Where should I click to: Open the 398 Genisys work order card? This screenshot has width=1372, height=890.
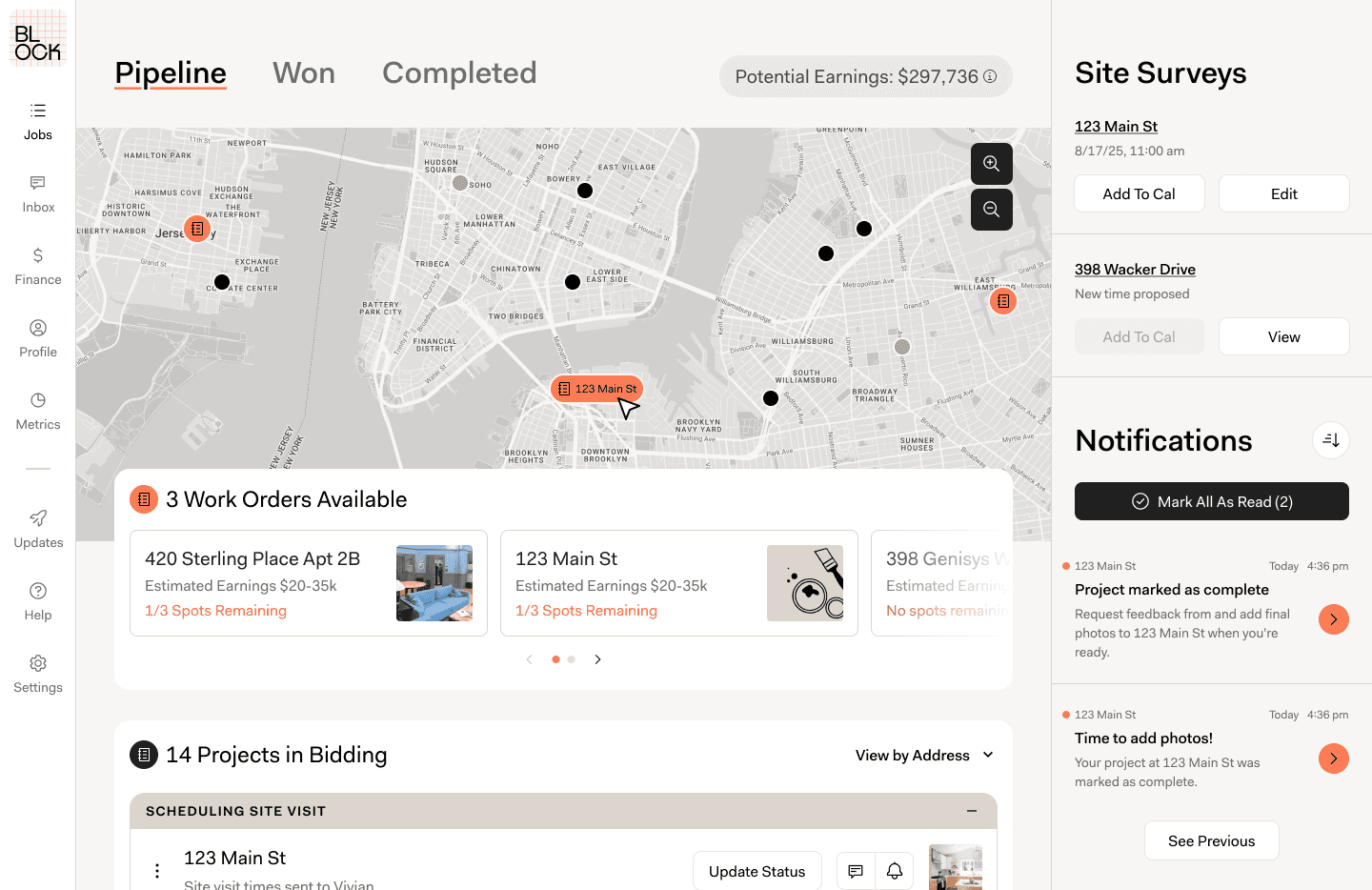coord(941,583)
